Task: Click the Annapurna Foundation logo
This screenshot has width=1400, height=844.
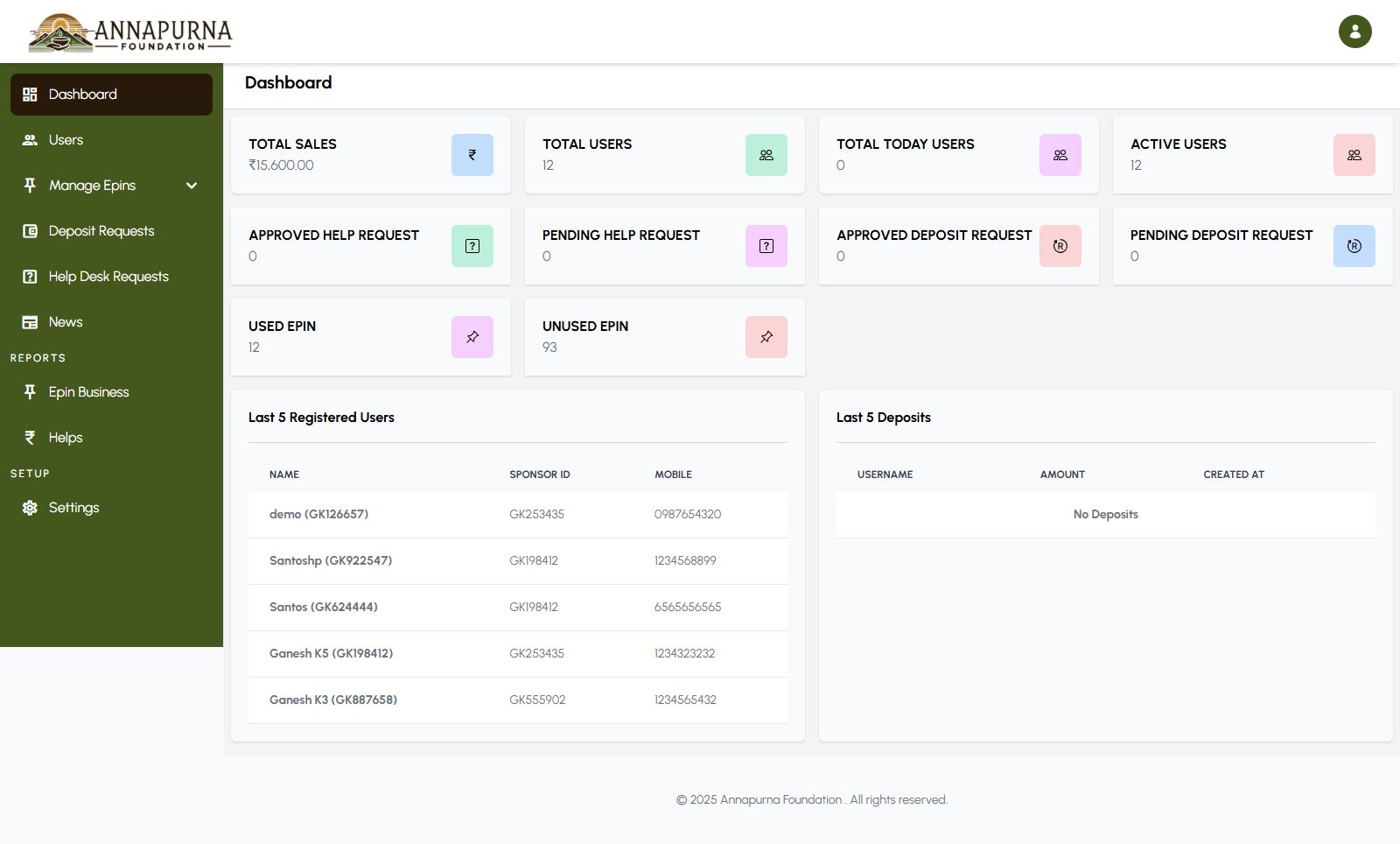Action: click(129, 33)
